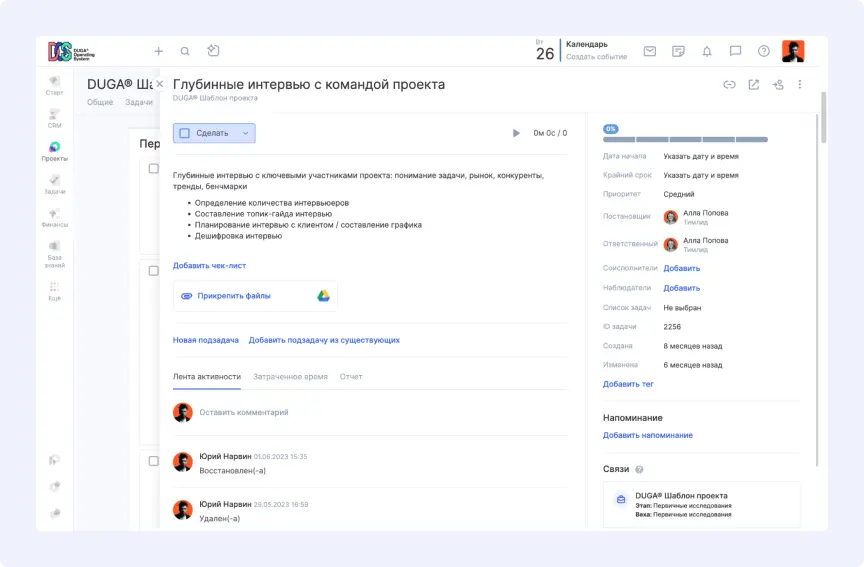Open the three-dot task options menu
The height and width of the screenshot is (567, 864).
pyautogui.click(x=800, y=85)
